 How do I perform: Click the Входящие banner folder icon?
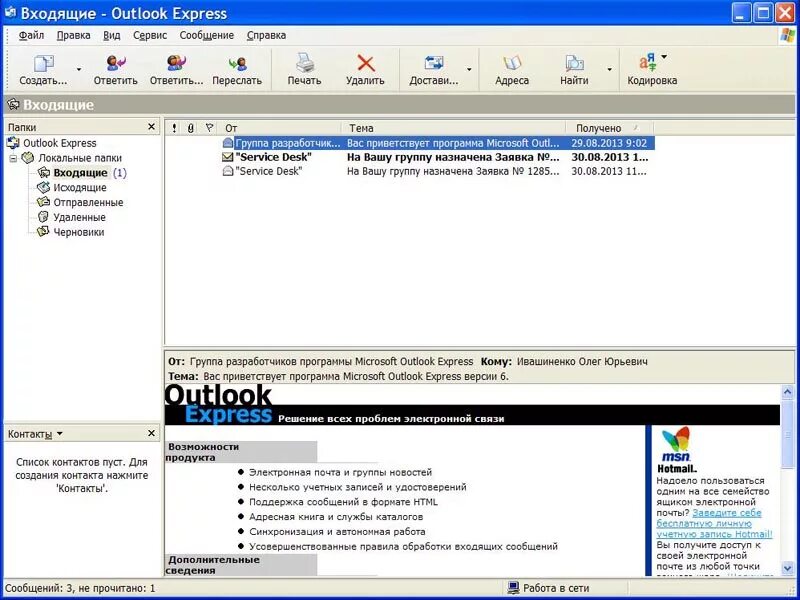coord(13,105)
